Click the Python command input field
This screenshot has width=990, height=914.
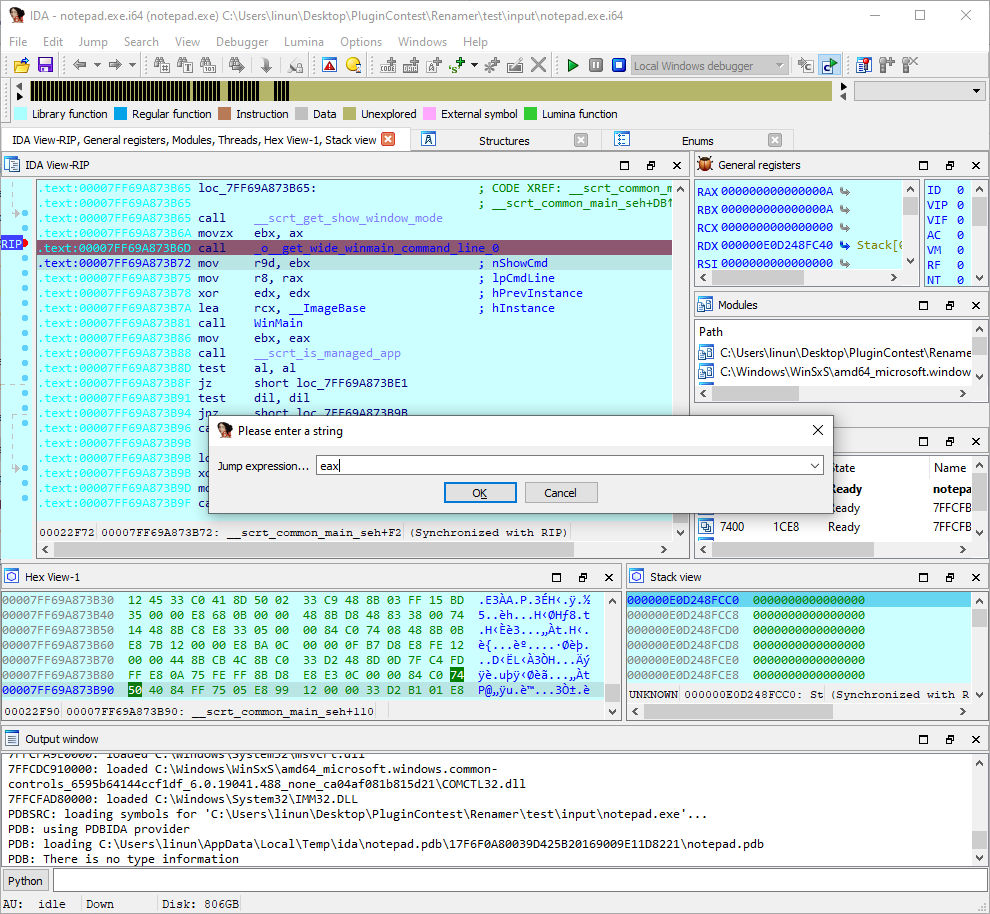pos(518,881)
